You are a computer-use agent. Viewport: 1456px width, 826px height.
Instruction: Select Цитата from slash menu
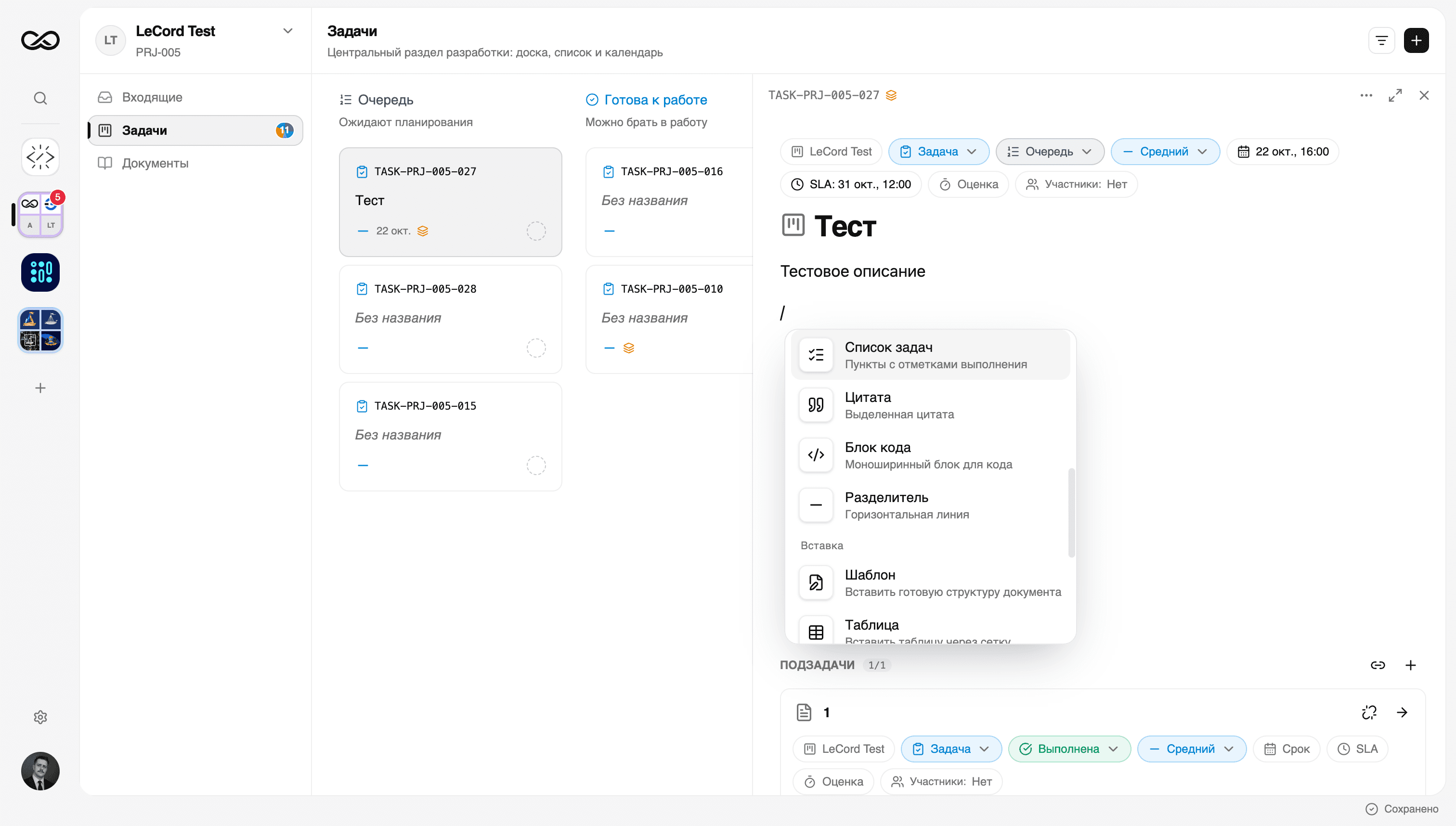(x=930, y=405)
